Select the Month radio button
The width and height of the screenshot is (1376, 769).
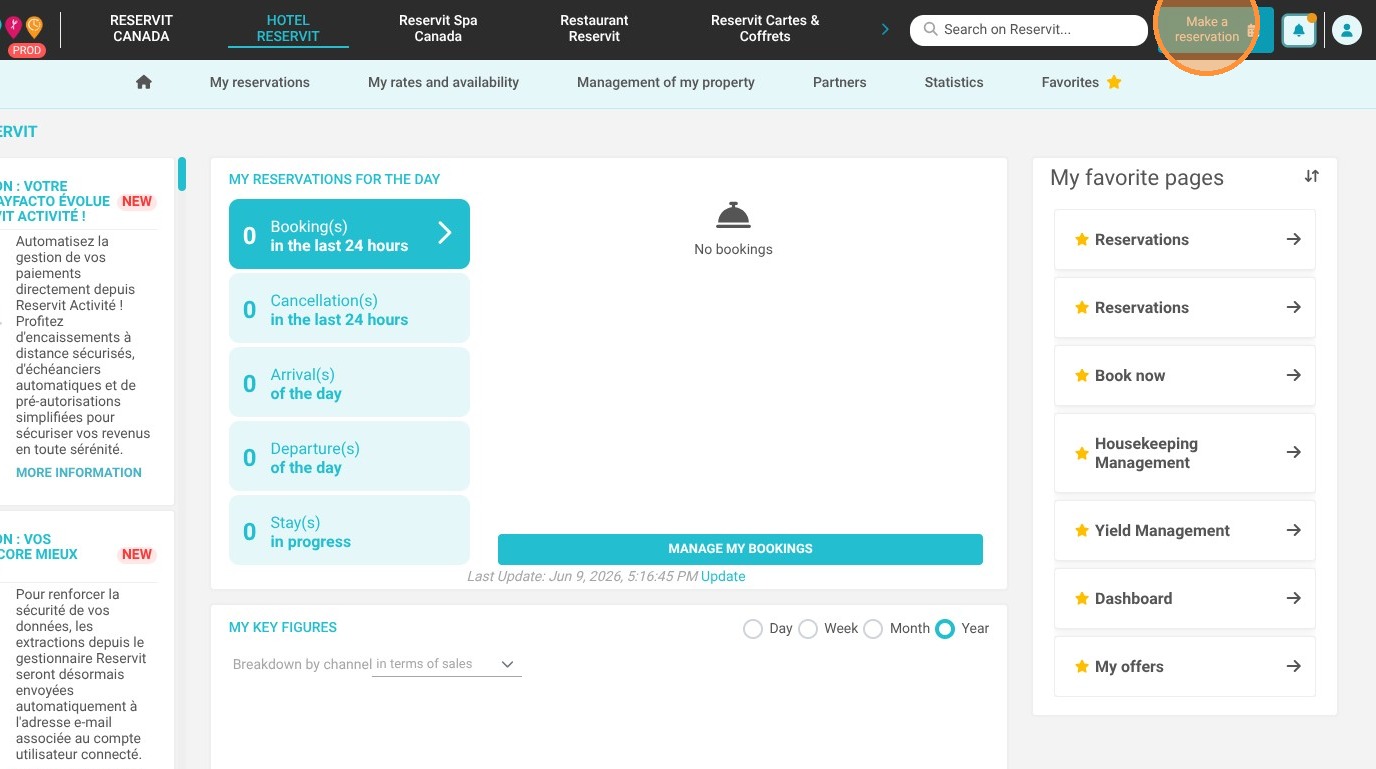[x=873, y=629]
